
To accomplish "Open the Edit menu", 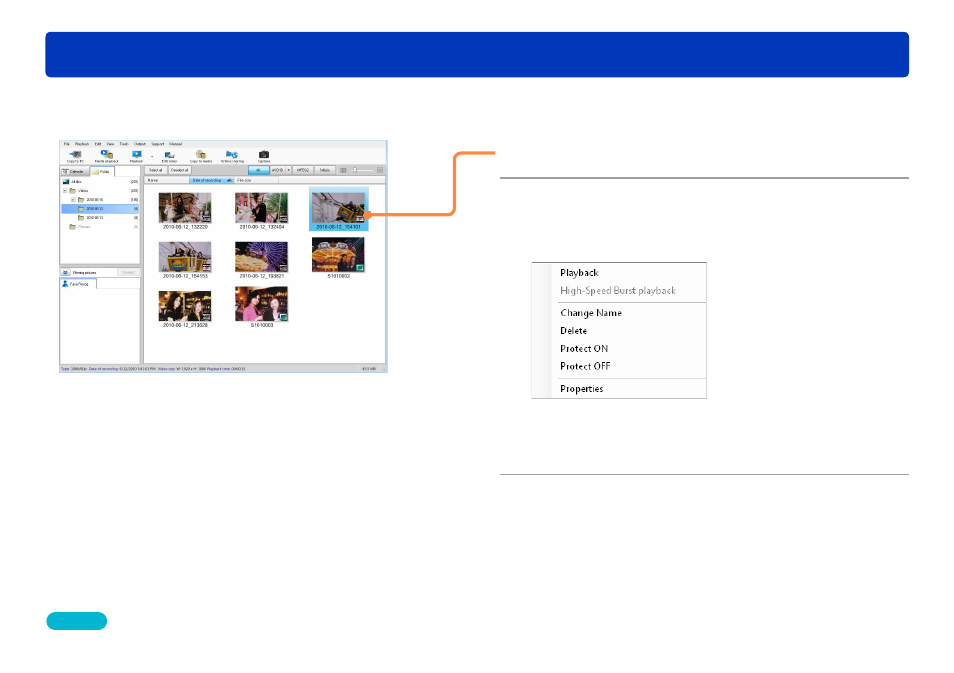I will click(x=98, y=144).
